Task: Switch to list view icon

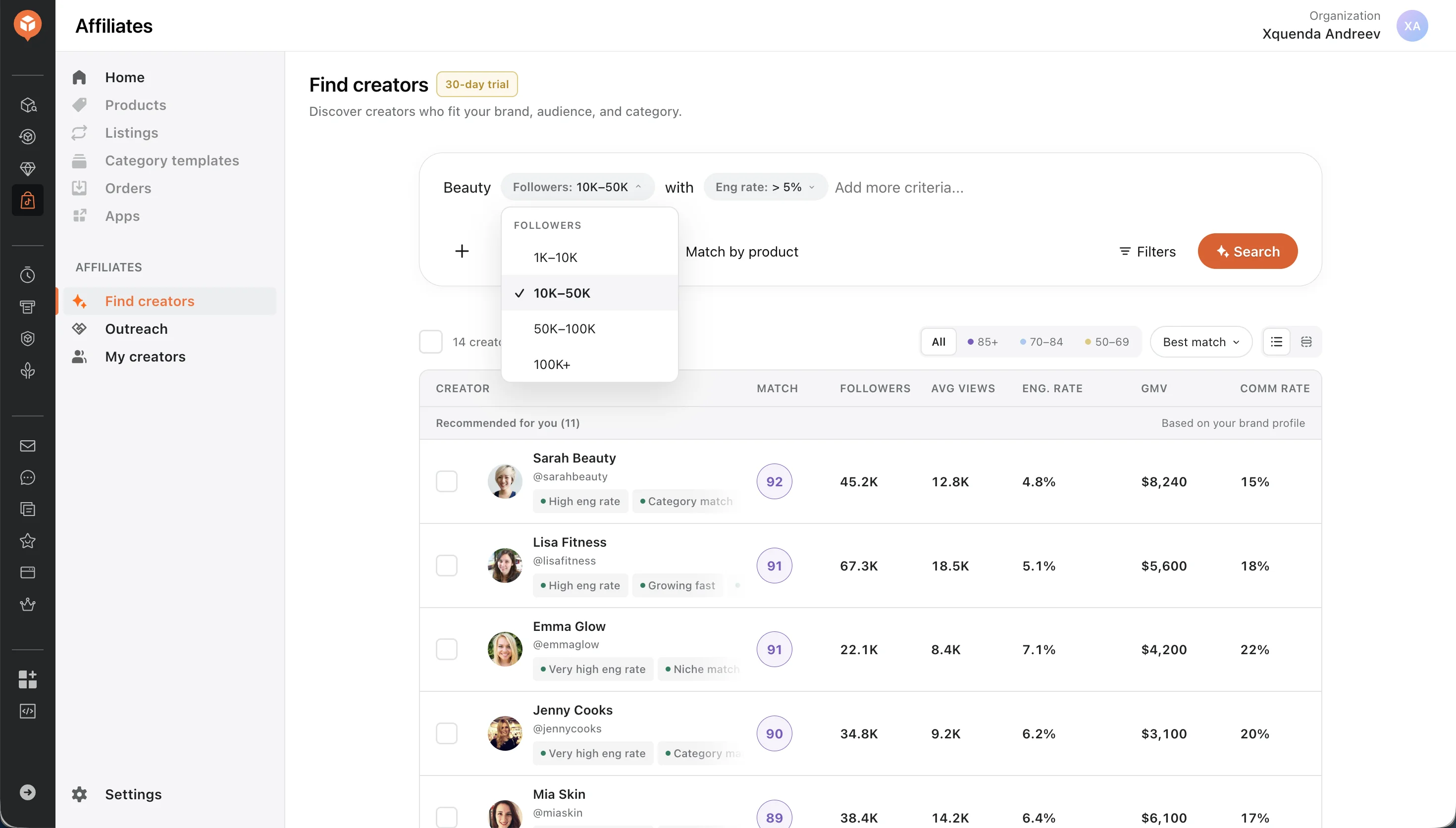Action: [1276, 342]
